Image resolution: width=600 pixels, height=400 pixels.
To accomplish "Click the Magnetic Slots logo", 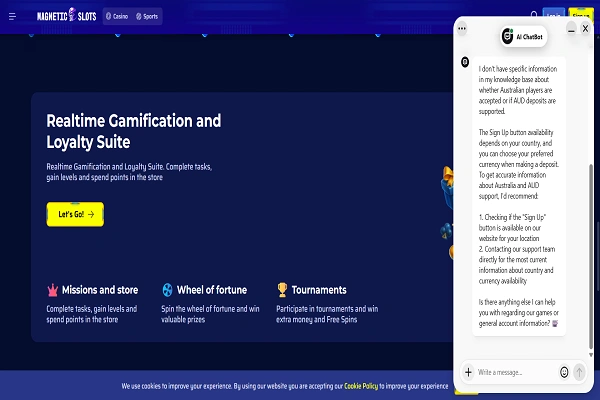I will pyautogui.click(x=67, y=15).
